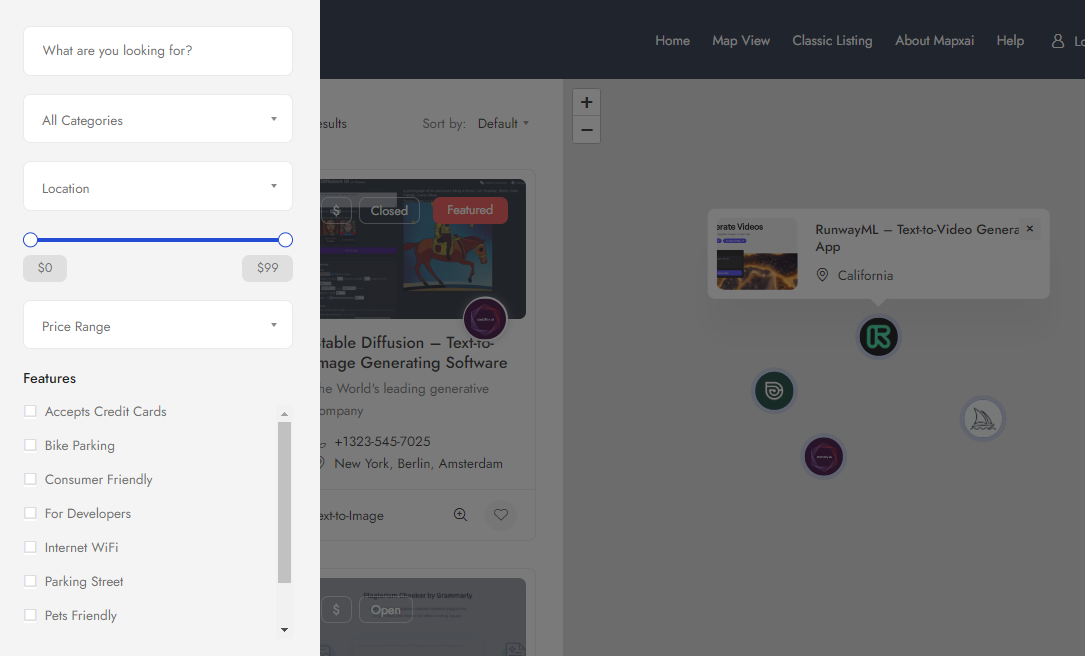Click the $0 minimum price label

[x=45, y=268]
